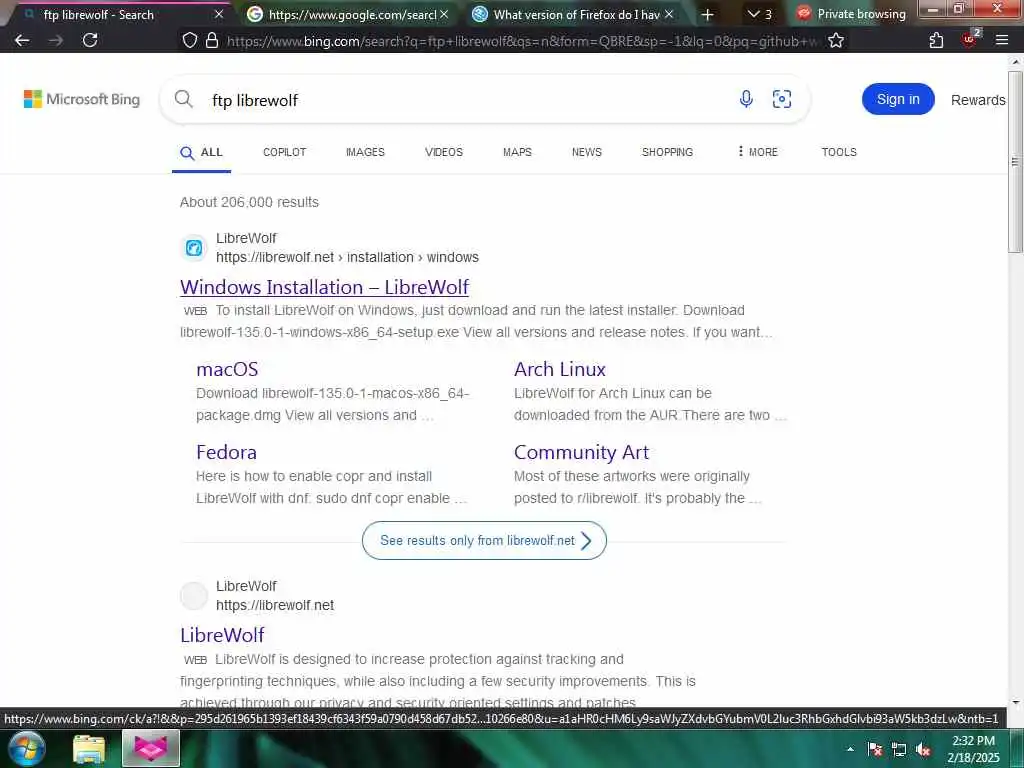
Task: Click the site security padlock icon
Action: coord(212,40)
